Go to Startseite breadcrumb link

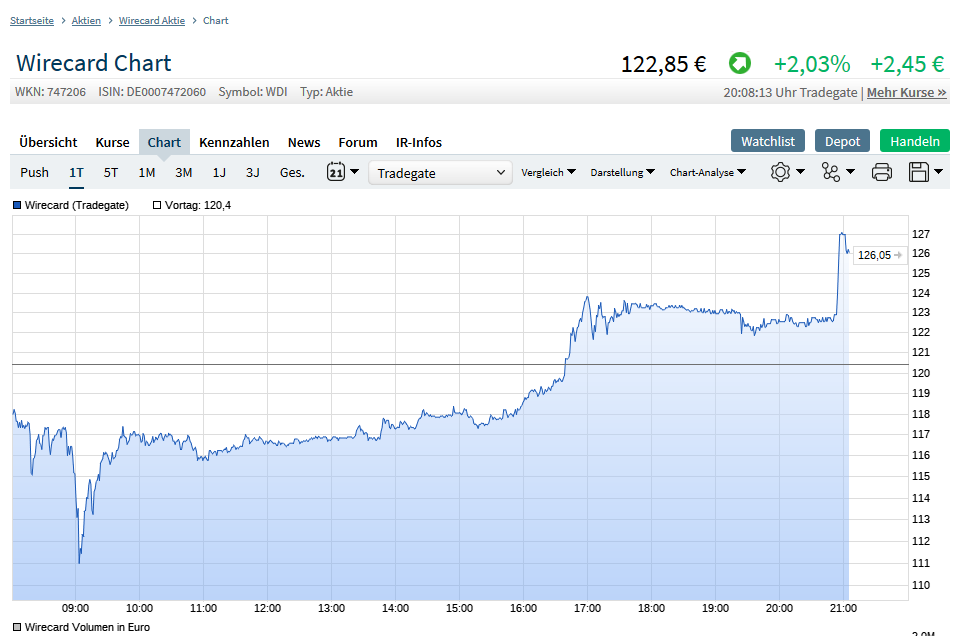(32, 20)
